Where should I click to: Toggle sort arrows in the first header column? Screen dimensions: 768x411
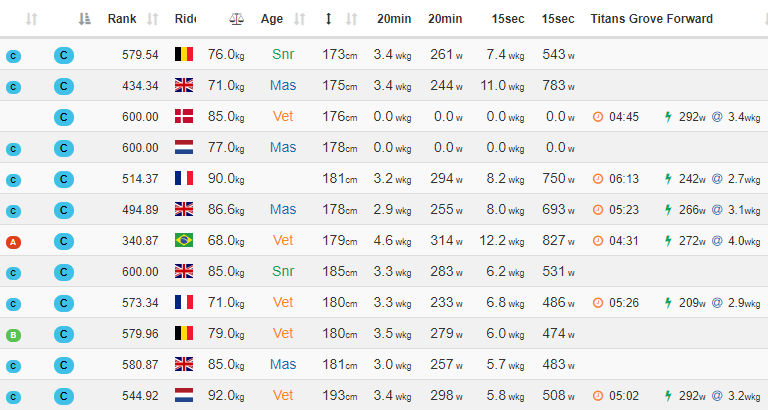(32, 19)
